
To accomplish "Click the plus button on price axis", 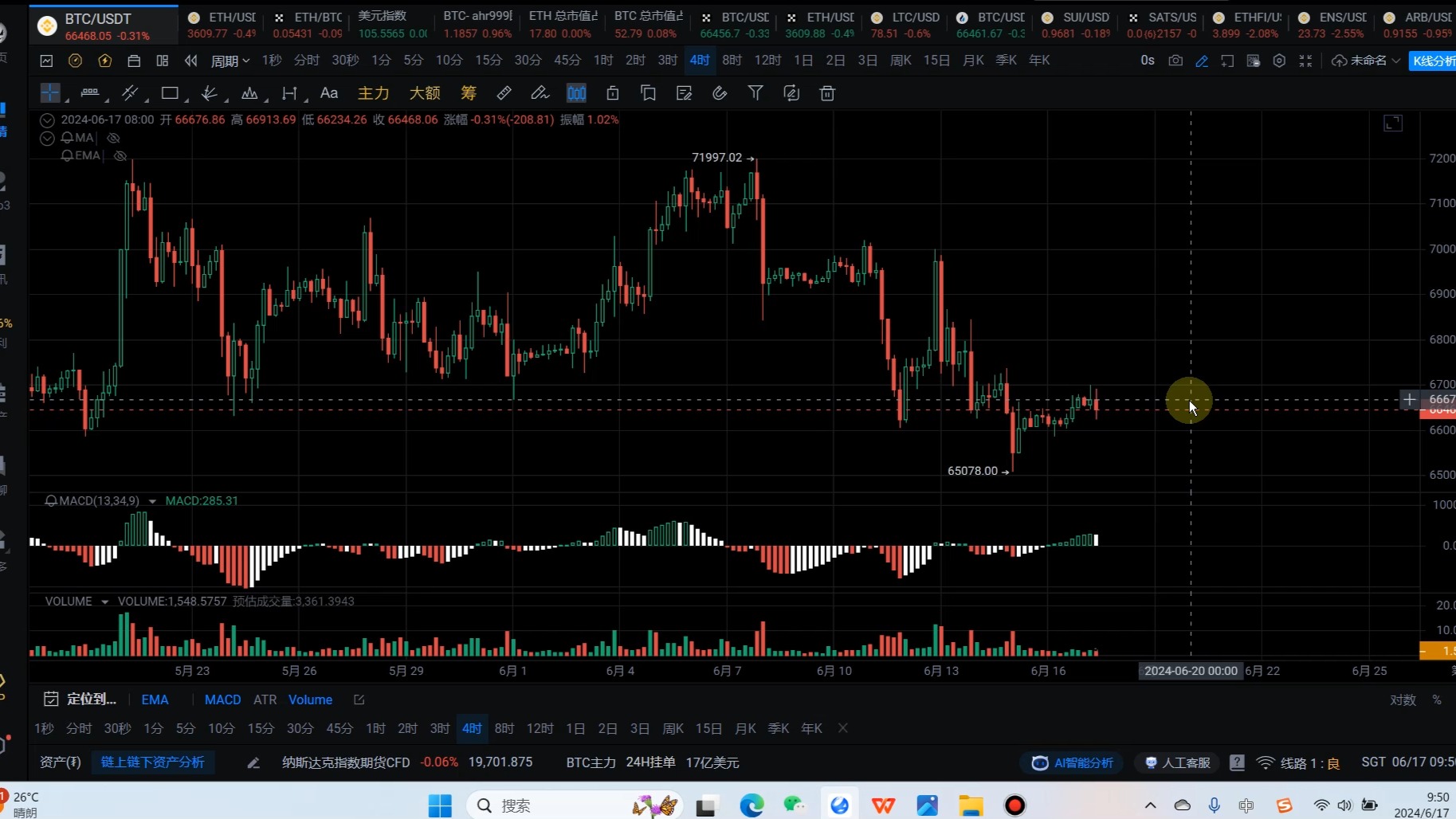I will coord(1409,400).
